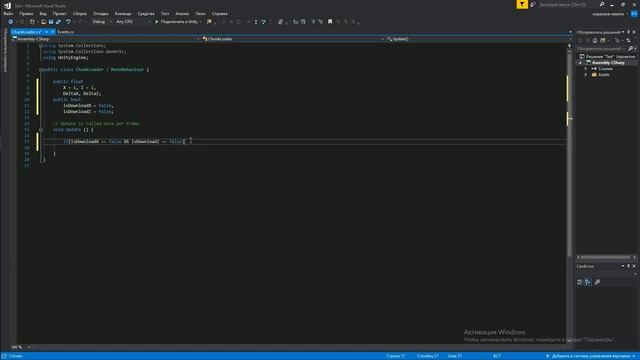Click the ВСТ insert mode indicator
The width and height of the screenshot is (640, 360).
(x=497, y=356)
